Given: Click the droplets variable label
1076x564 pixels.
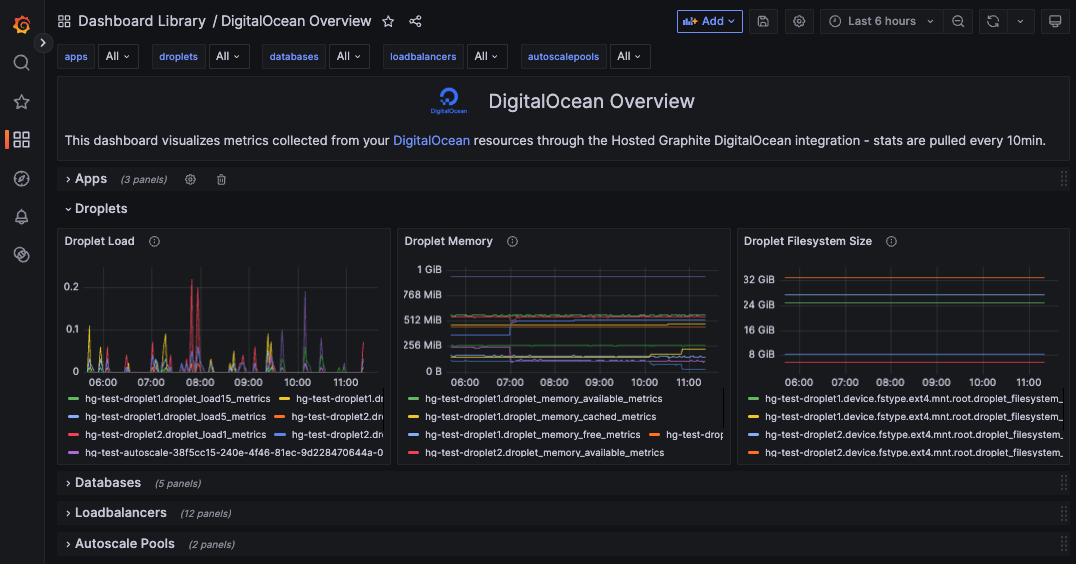Looking at the screenshot, I should tap(178, 57).
